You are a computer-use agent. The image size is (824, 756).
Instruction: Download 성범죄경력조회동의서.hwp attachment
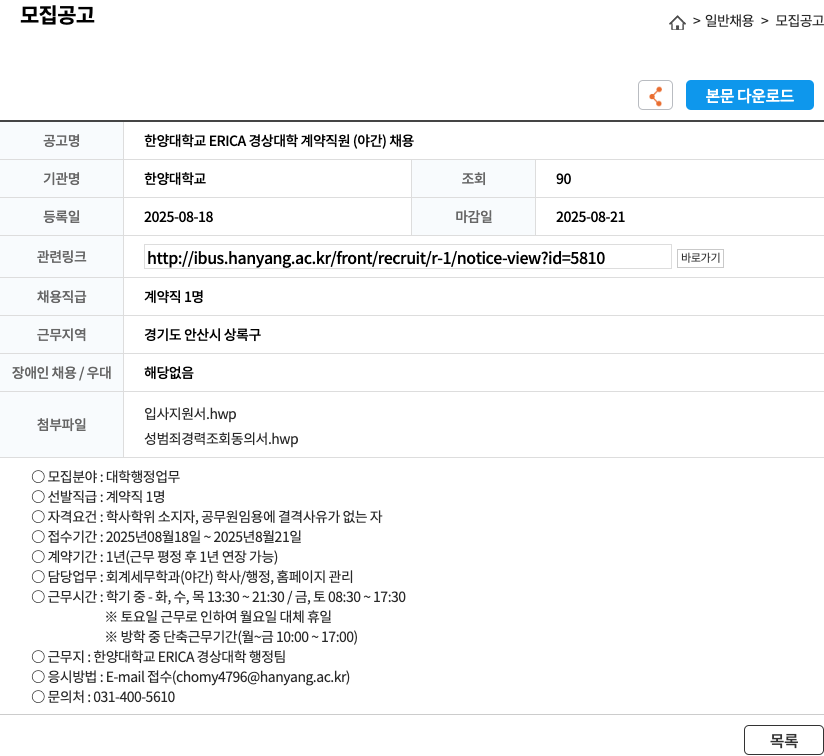[x=221, y=439]
